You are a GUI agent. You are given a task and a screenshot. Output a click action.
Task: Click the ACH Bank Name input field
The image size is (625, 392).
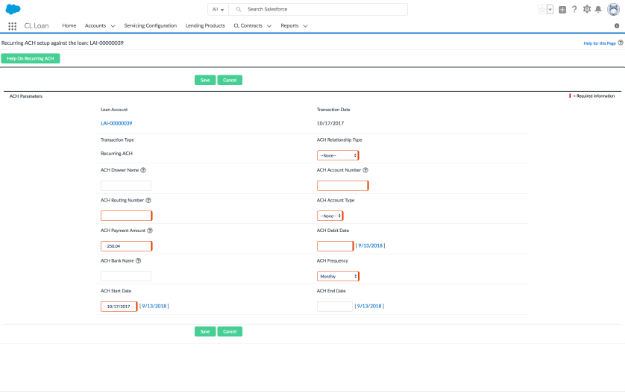click(x=126, y=276)
